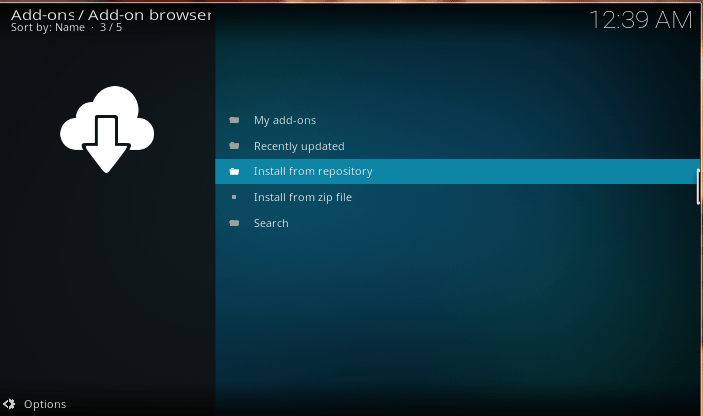Open the My add-ons entry
Viewport: 703px width, 416px height.
pos(456,120)
